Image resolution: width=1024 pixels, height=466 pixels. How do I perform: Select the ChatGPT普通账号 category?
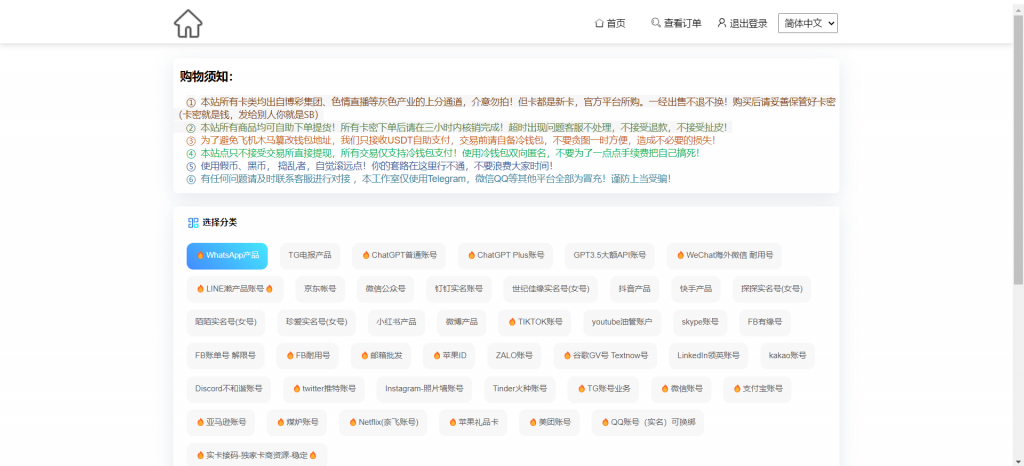(x=399, y=256)
